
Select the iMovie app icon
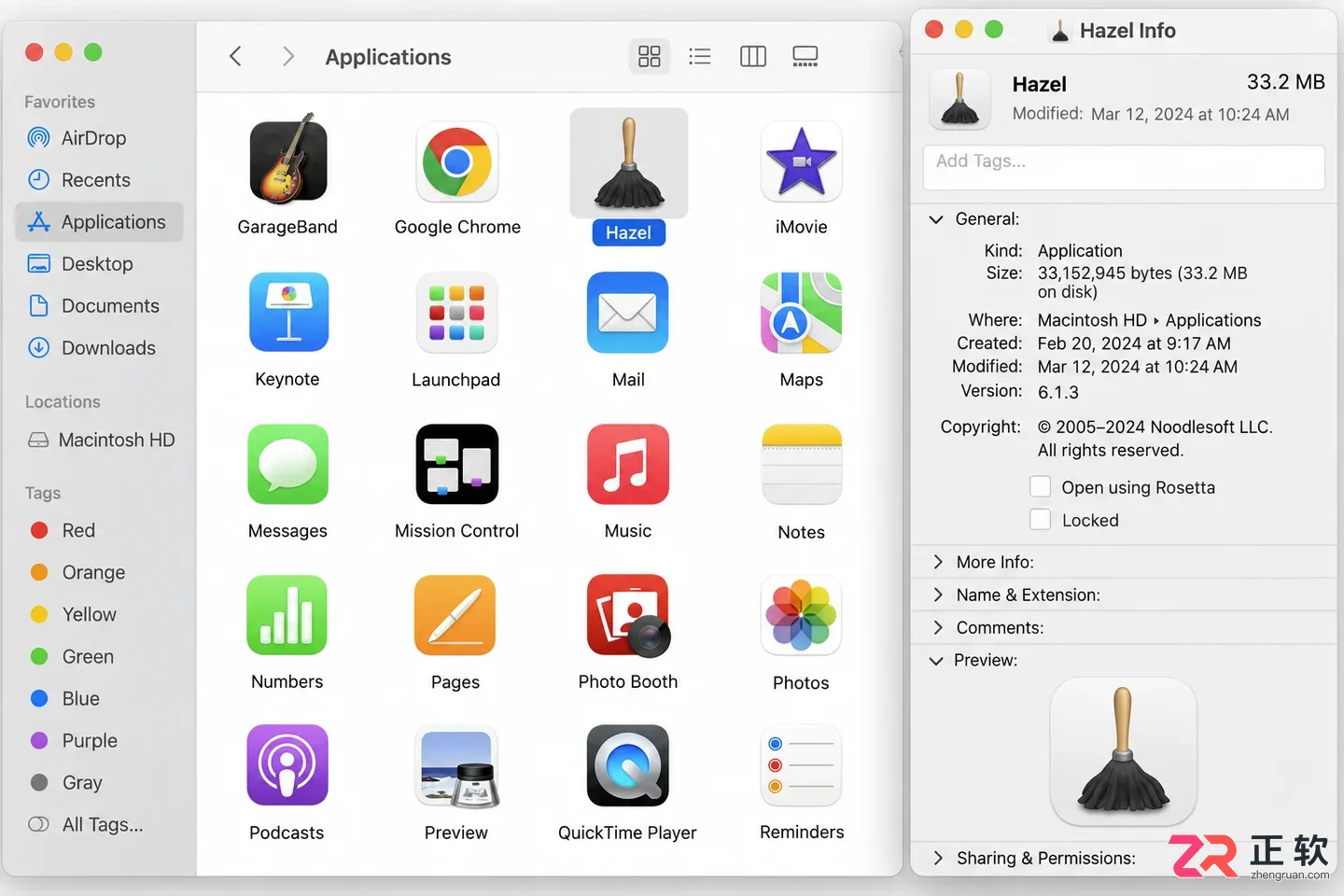click(x=801, y=161)
